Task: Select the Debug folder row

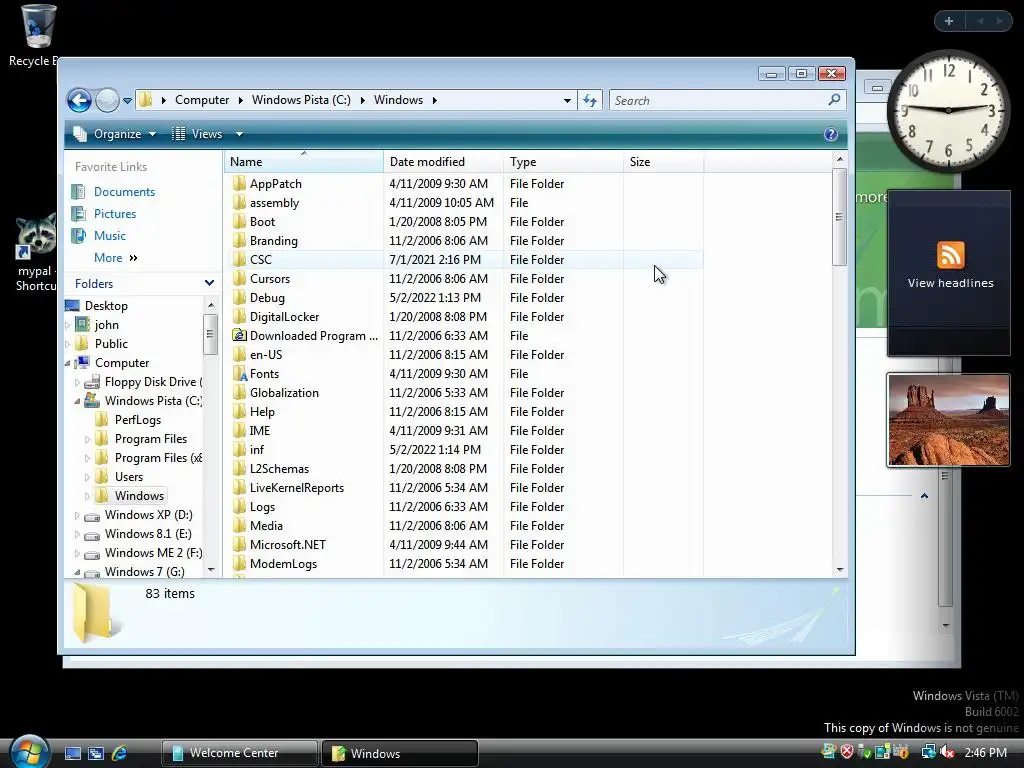Action: click(465, 298)
